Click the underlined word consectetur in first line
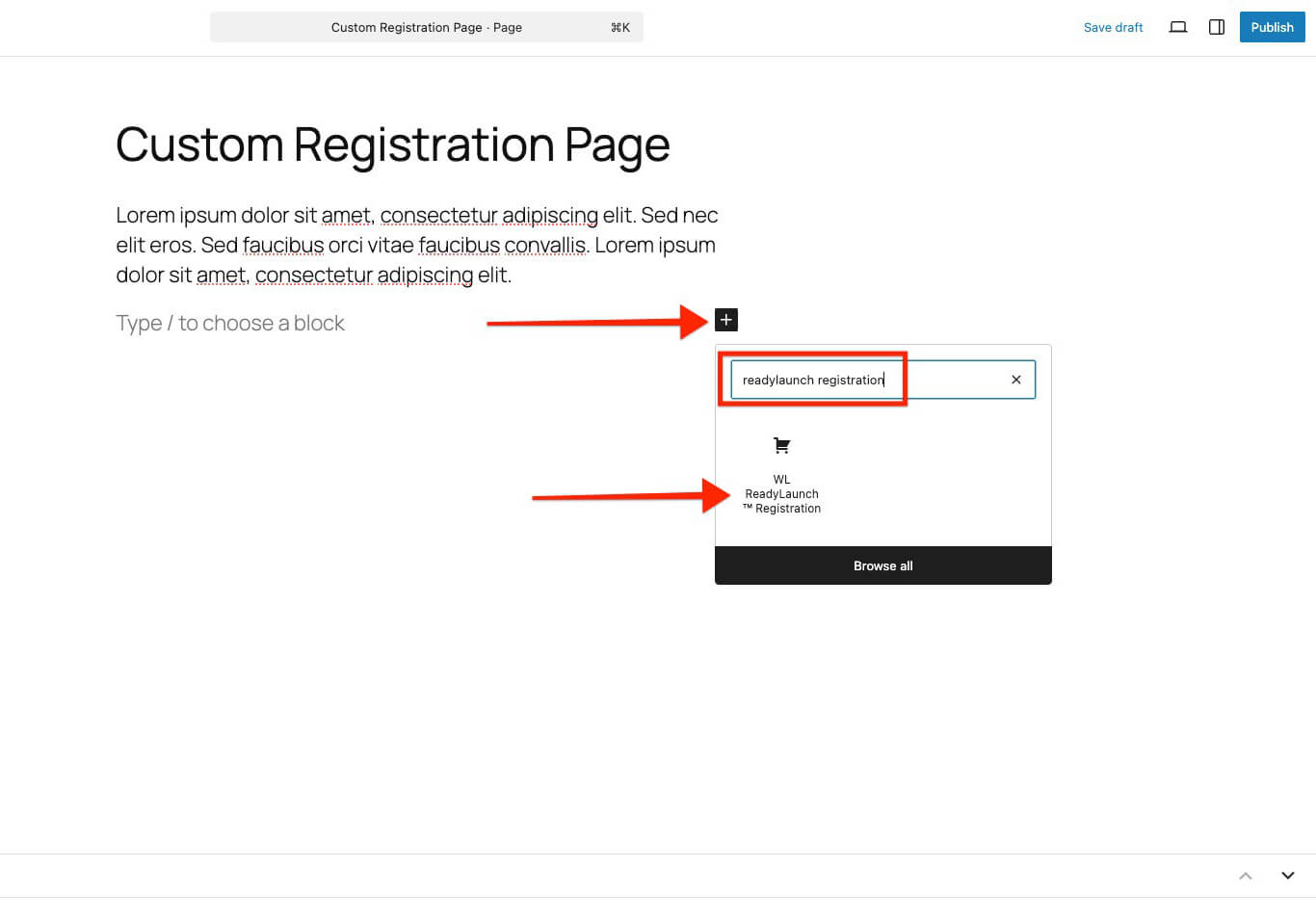This screenshot has width=1316, height=920. (x=438, y=216)
